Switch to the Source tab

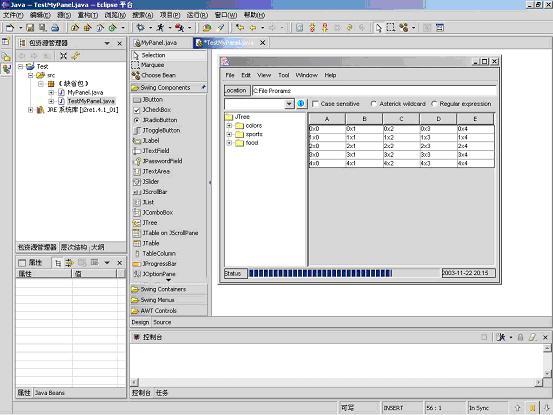click(x=162, y=322)
